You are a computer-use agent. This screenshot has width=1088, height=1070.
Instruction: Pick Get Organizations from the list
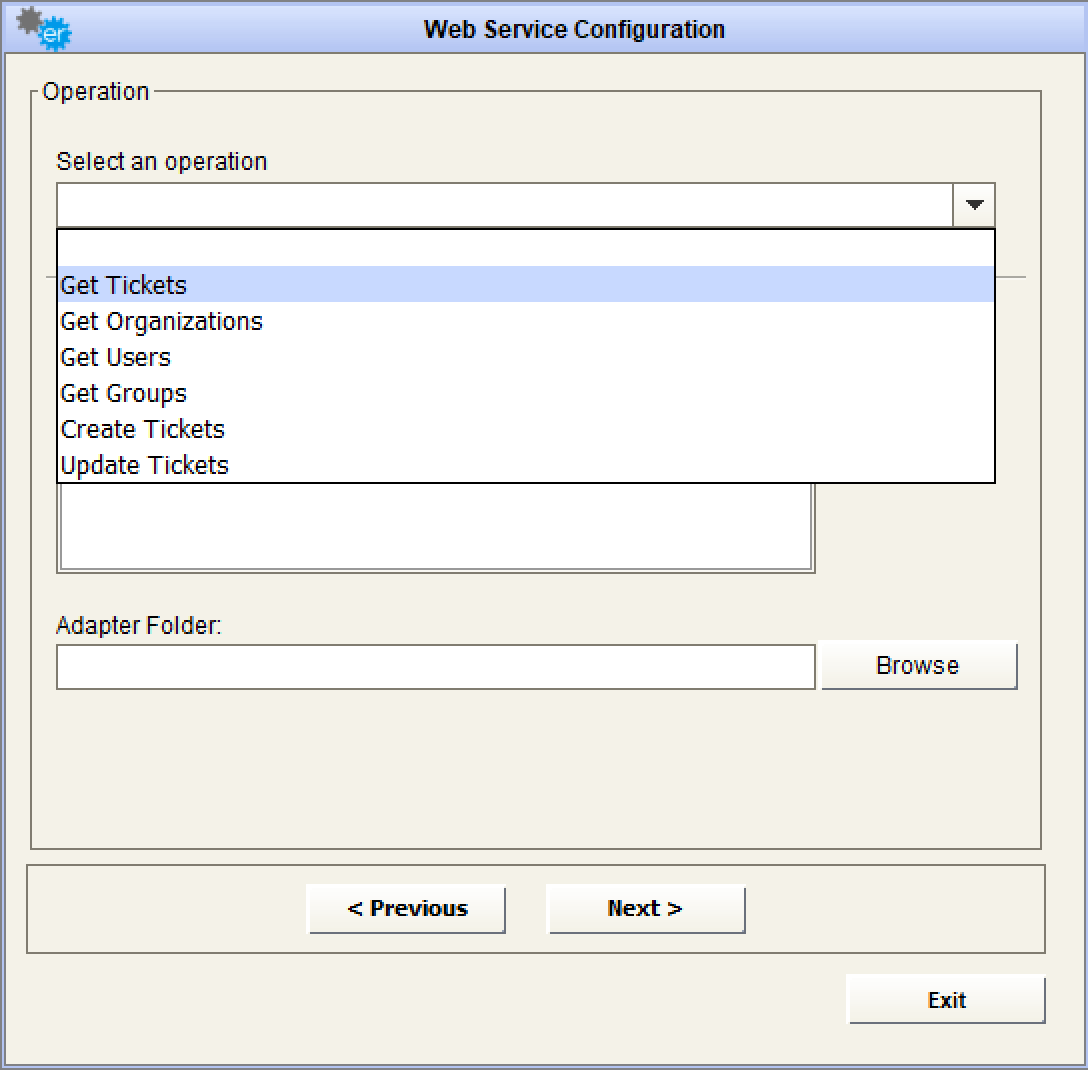[162, 321]
